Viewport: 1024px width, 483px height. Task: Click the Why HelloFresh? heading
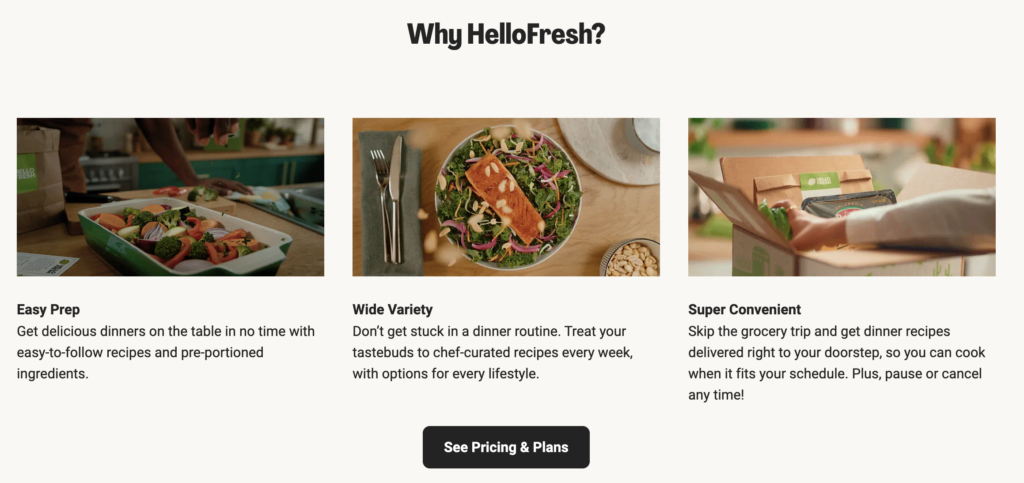[506, 34]
